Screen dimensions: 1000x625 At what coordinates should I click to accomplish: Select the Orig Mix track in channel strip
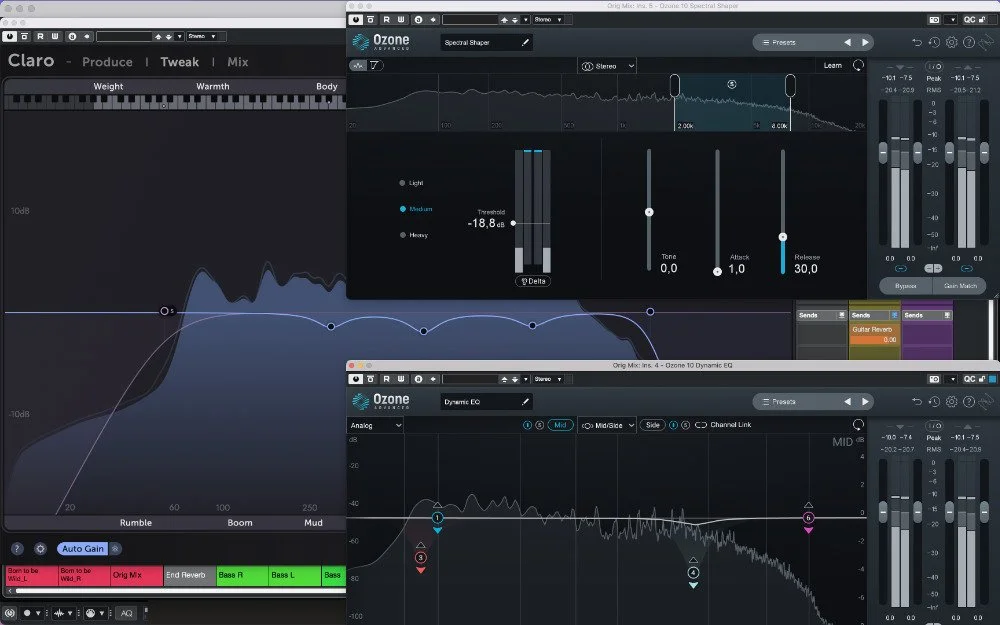[136, 575]
